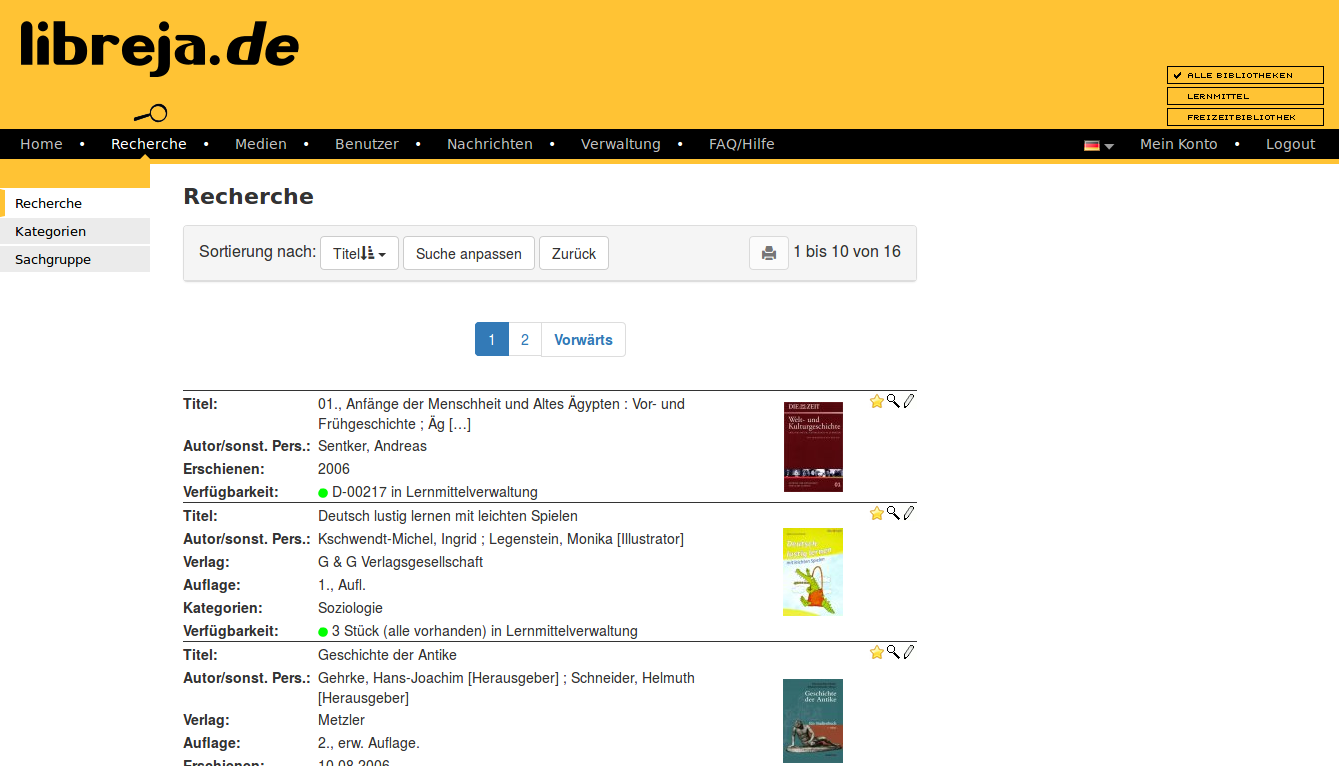Switch to the Kategorien sidebar section
The image size is (1339, 766).
point(48,231)
